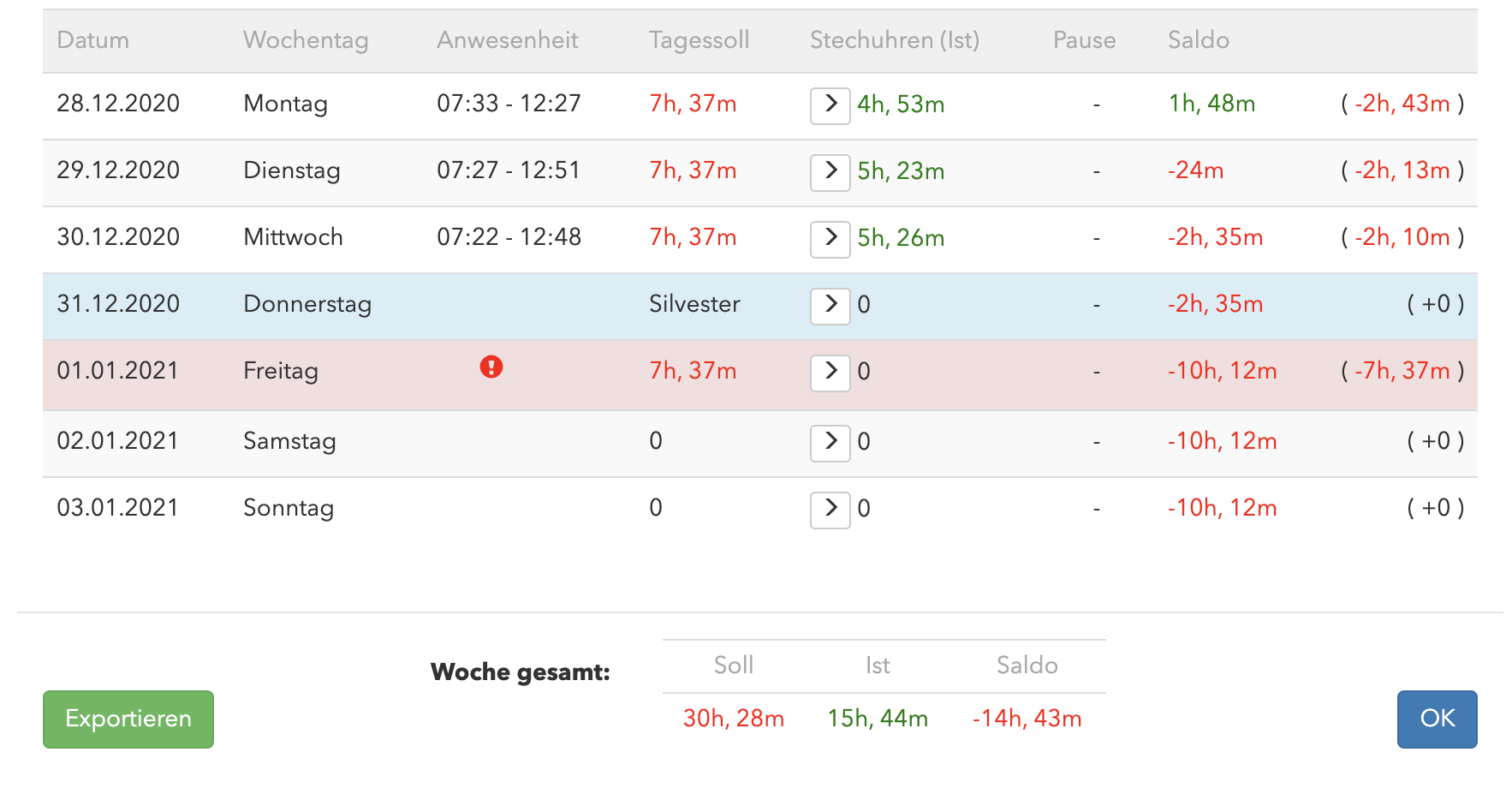Expand Freitag 01.01.2021 punch details
1512x788 pixels.
(x=830, y=373)
